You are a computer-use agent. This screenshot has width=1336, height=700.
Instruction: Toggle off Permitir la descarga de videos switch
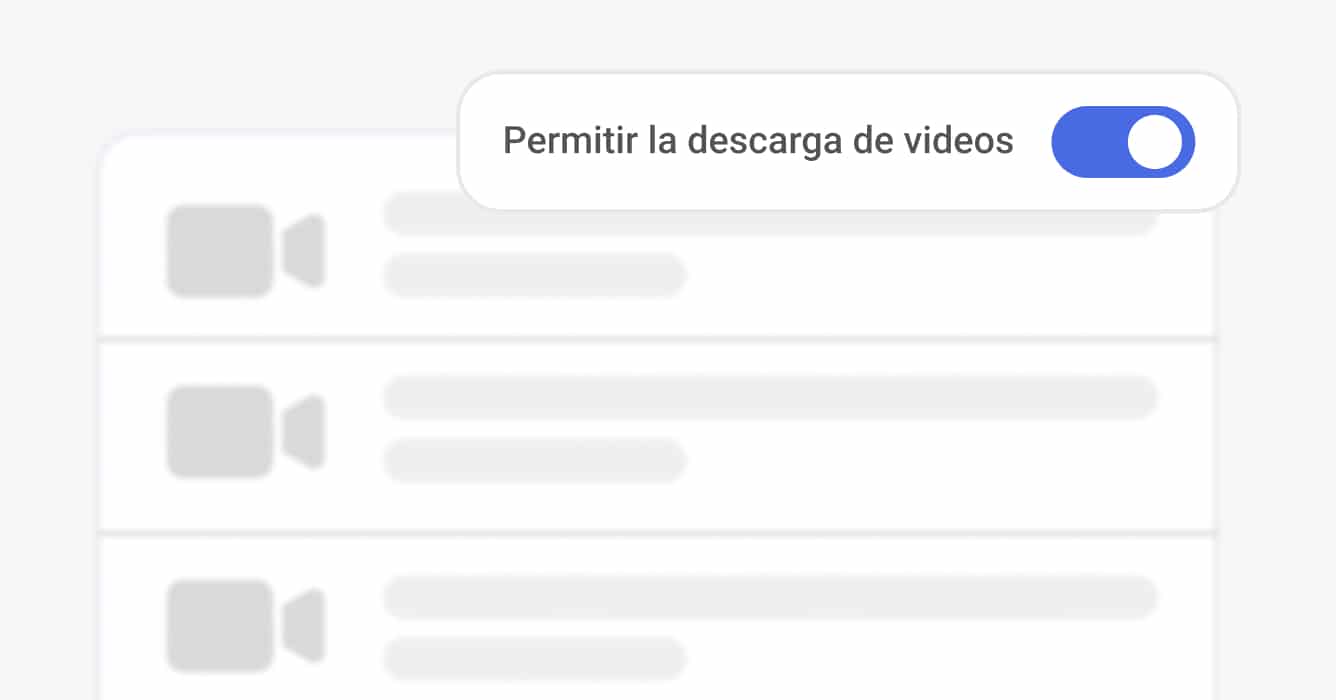(1123, 142)
